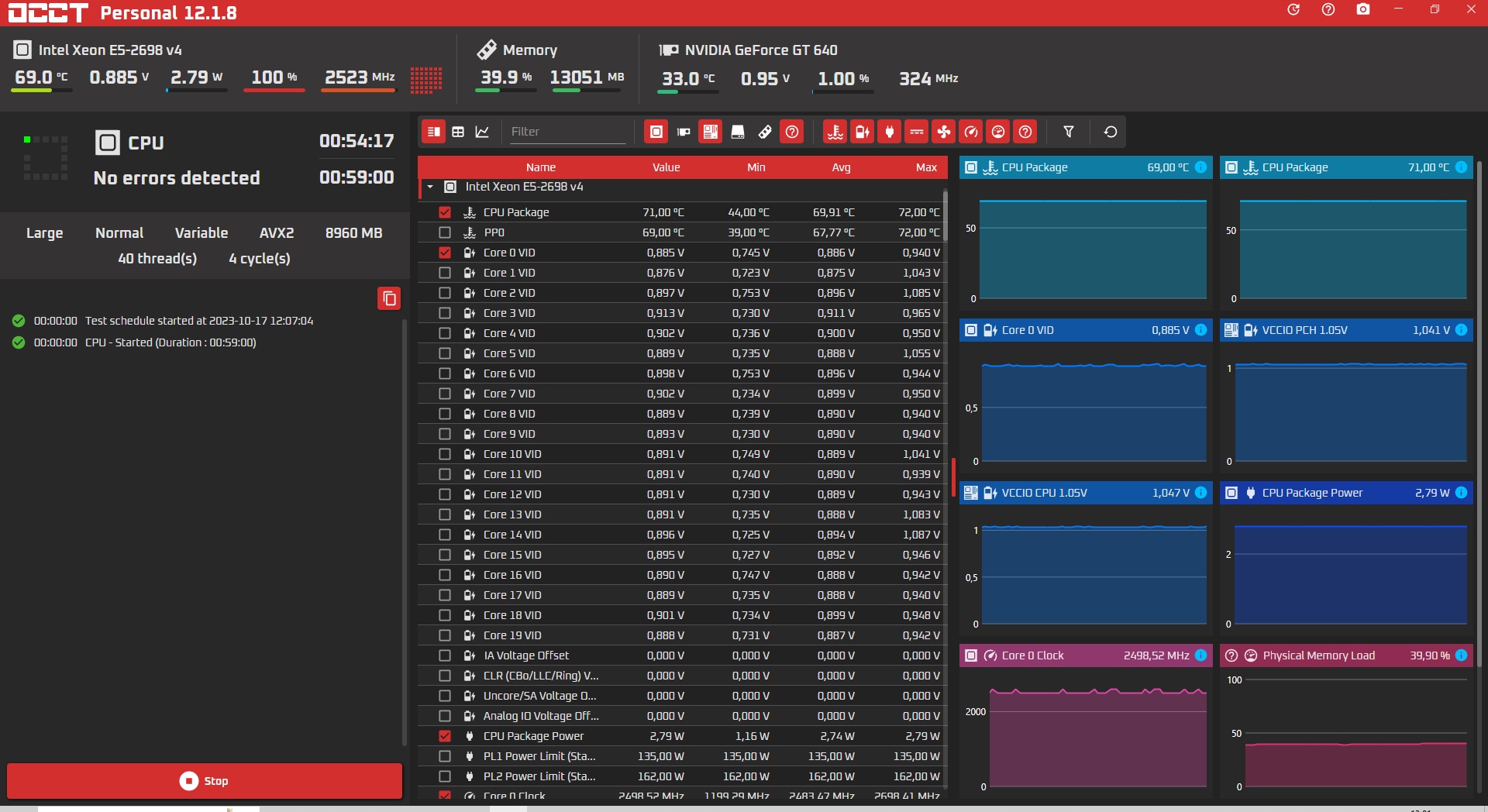Viewport: 1488px width, 812px height.
Task: Click the 'Test schedule started' log entry
Action: [199, 321]
